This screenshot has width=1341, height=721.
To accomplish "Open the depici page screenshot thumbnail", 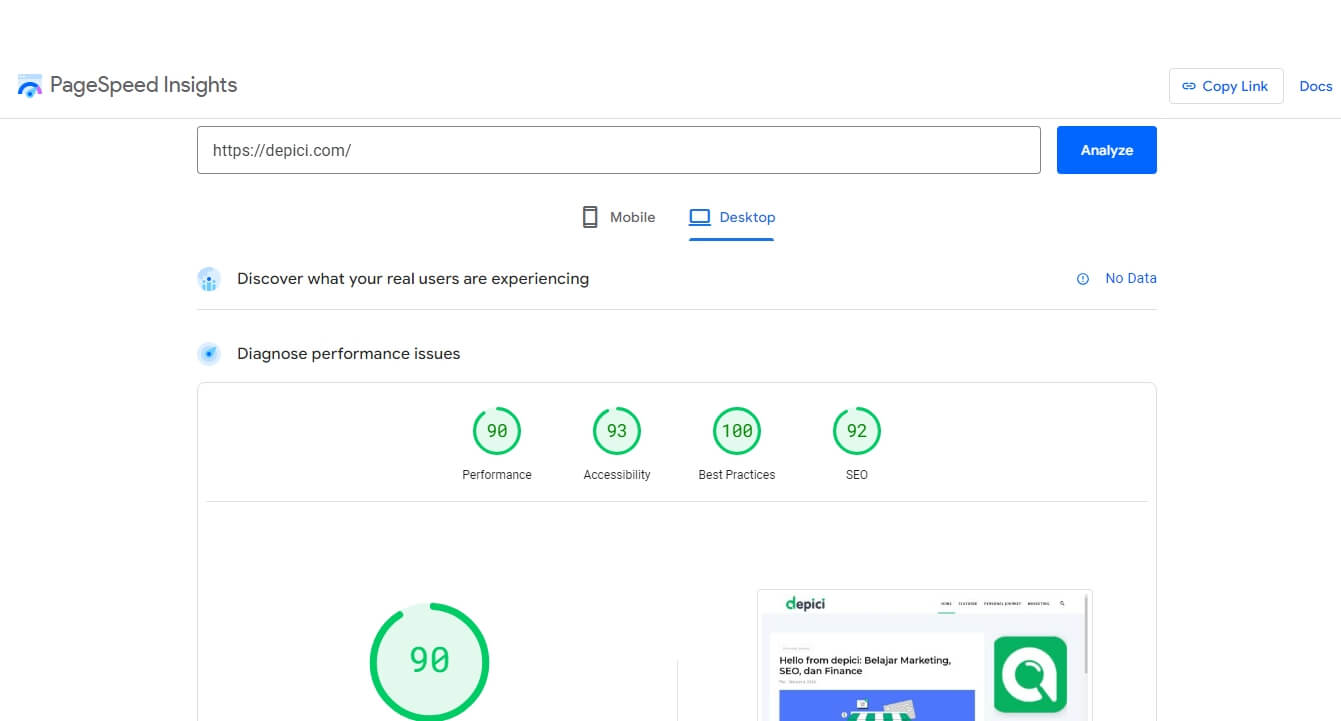I will 925,655.
